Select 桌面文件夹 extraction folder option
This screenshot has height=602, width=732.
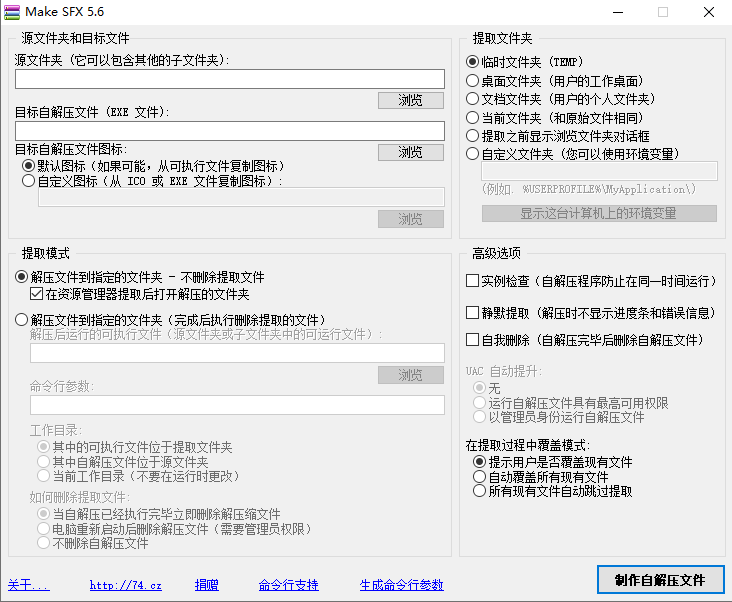473,80
